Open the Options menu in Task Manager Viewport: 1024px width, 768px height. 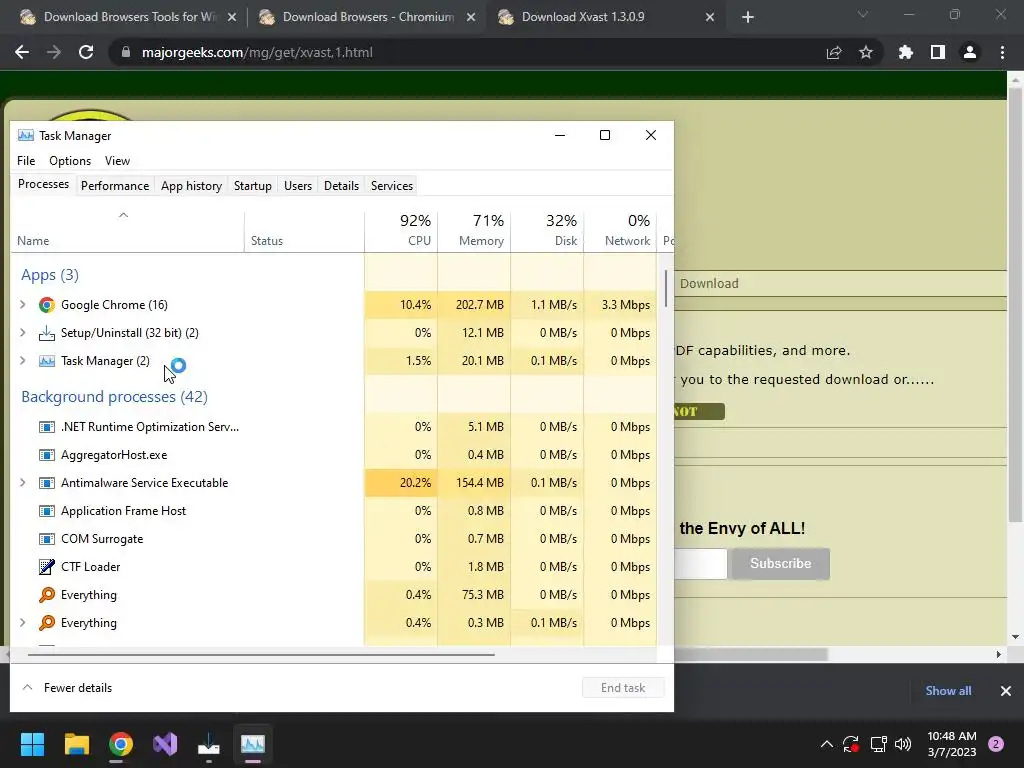click(x=70, y=161)
